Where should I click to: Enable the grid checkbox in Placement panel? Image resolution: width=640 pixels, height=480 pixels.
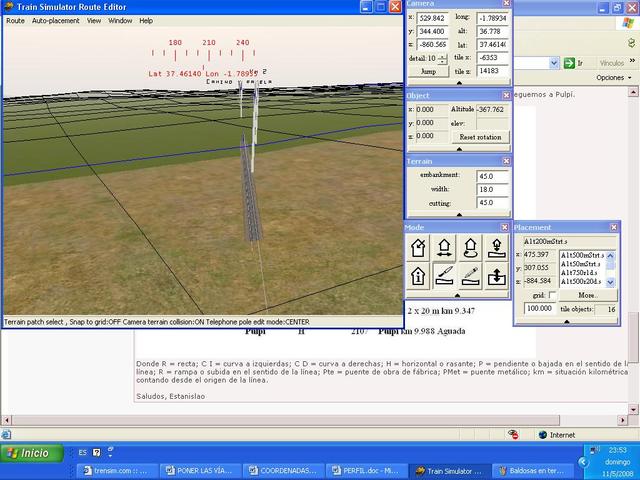pos(554,296)
